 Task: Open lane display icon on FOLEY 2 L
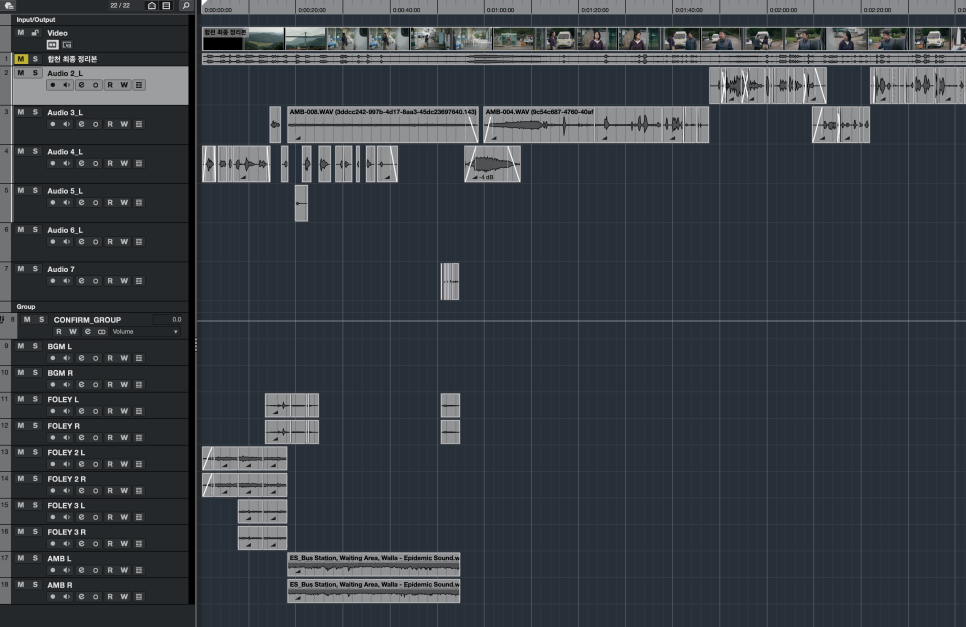point(139,464)
